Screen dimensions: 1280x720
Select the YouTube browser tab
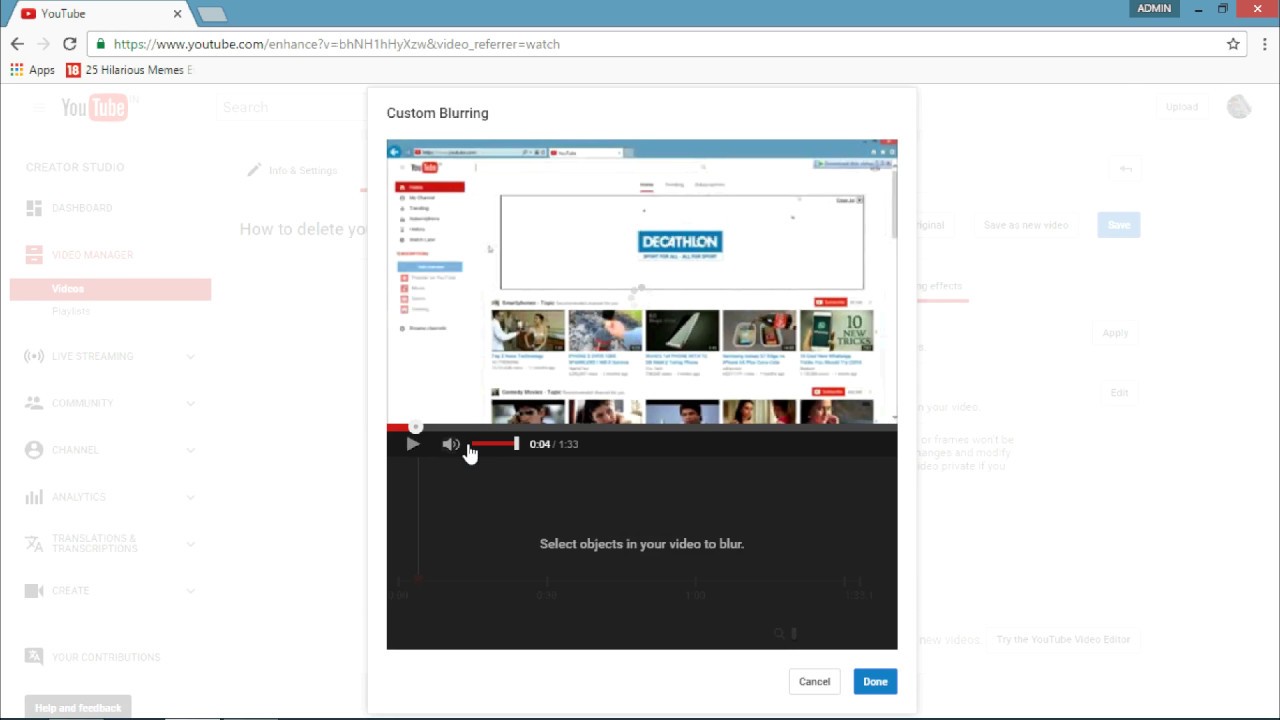(100, 13)
